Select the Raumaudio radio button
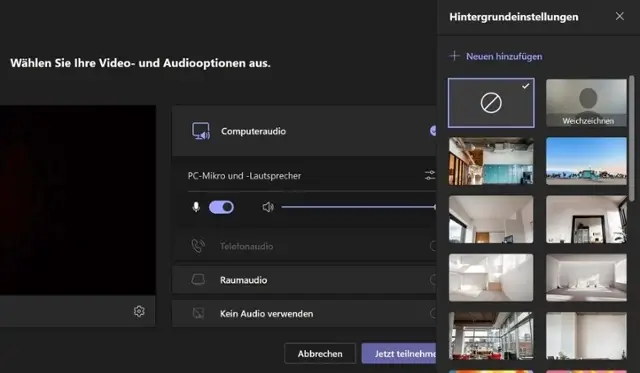 [433, 280]
